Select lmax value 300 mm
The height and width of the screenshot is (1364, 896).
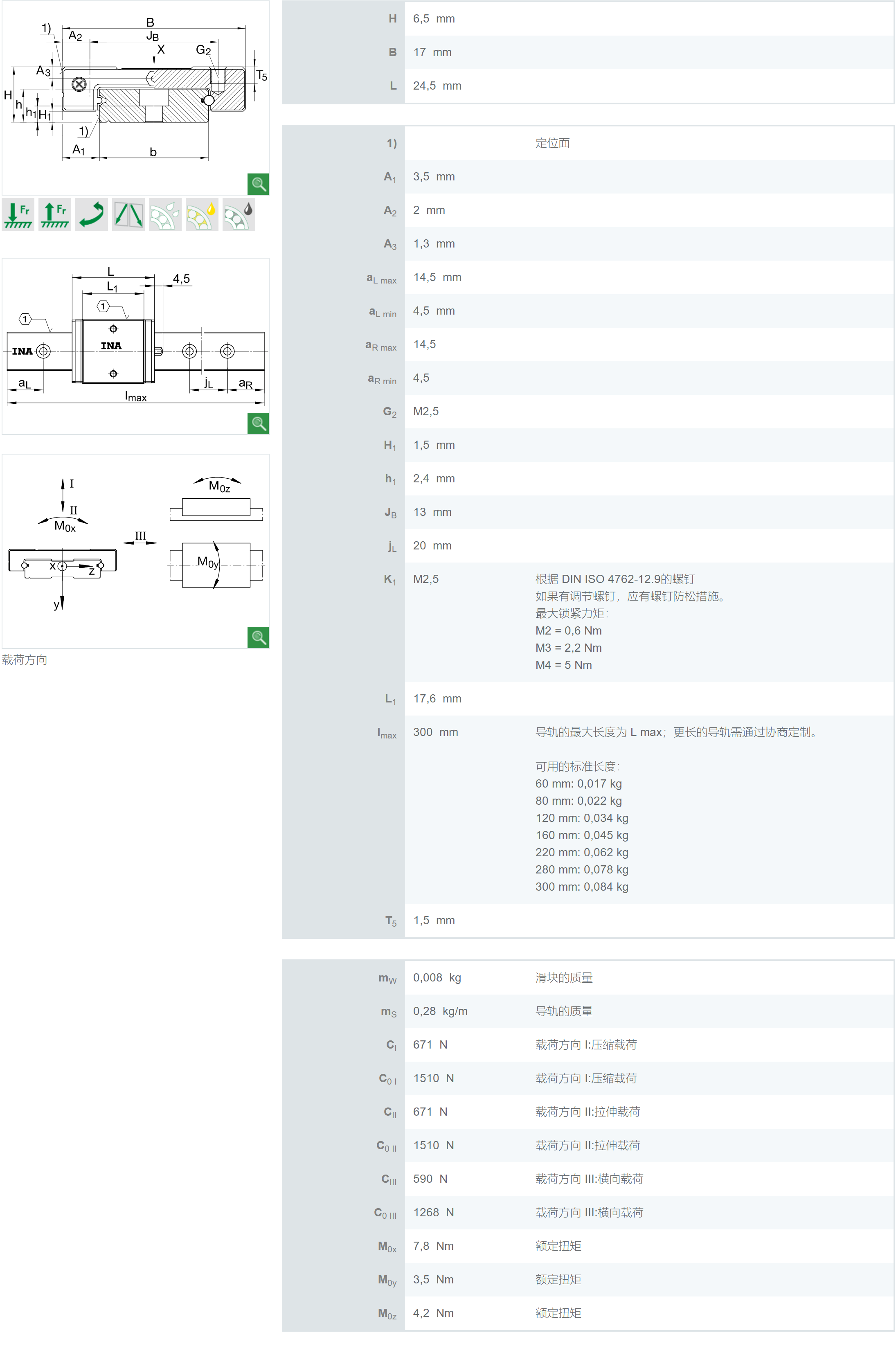click(x=435, y=732)
